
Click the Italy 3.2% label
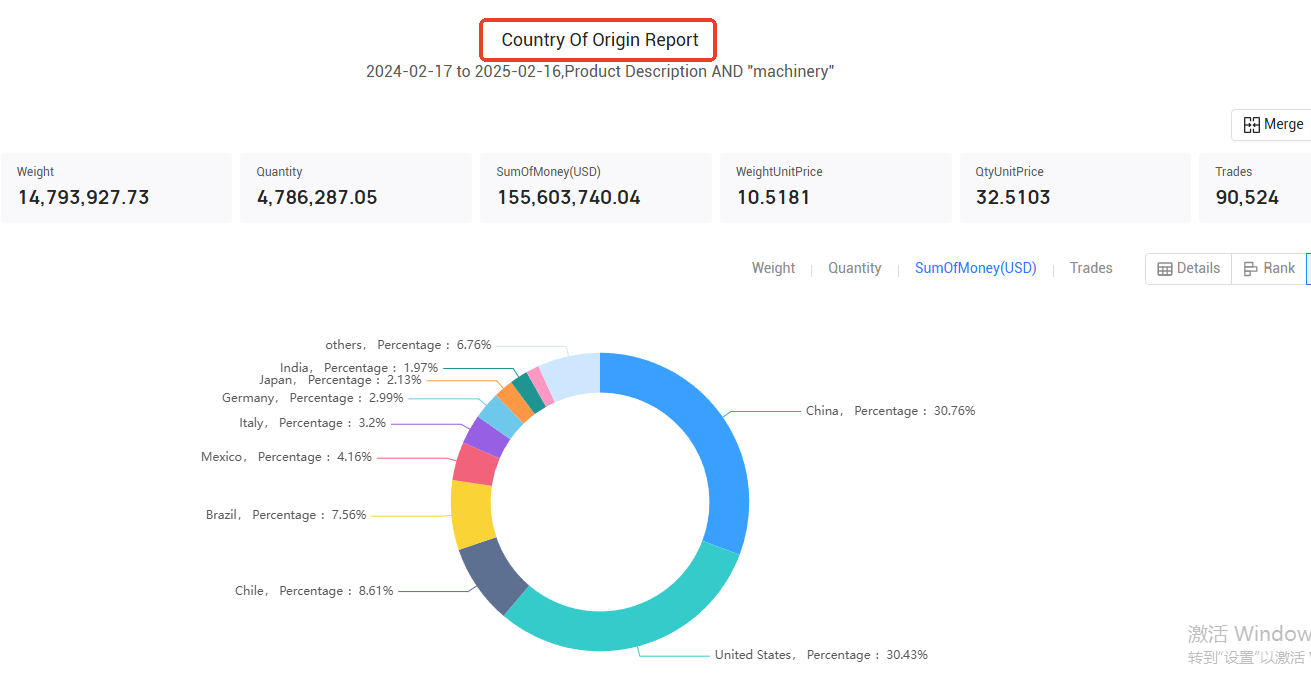click(312, 423)
